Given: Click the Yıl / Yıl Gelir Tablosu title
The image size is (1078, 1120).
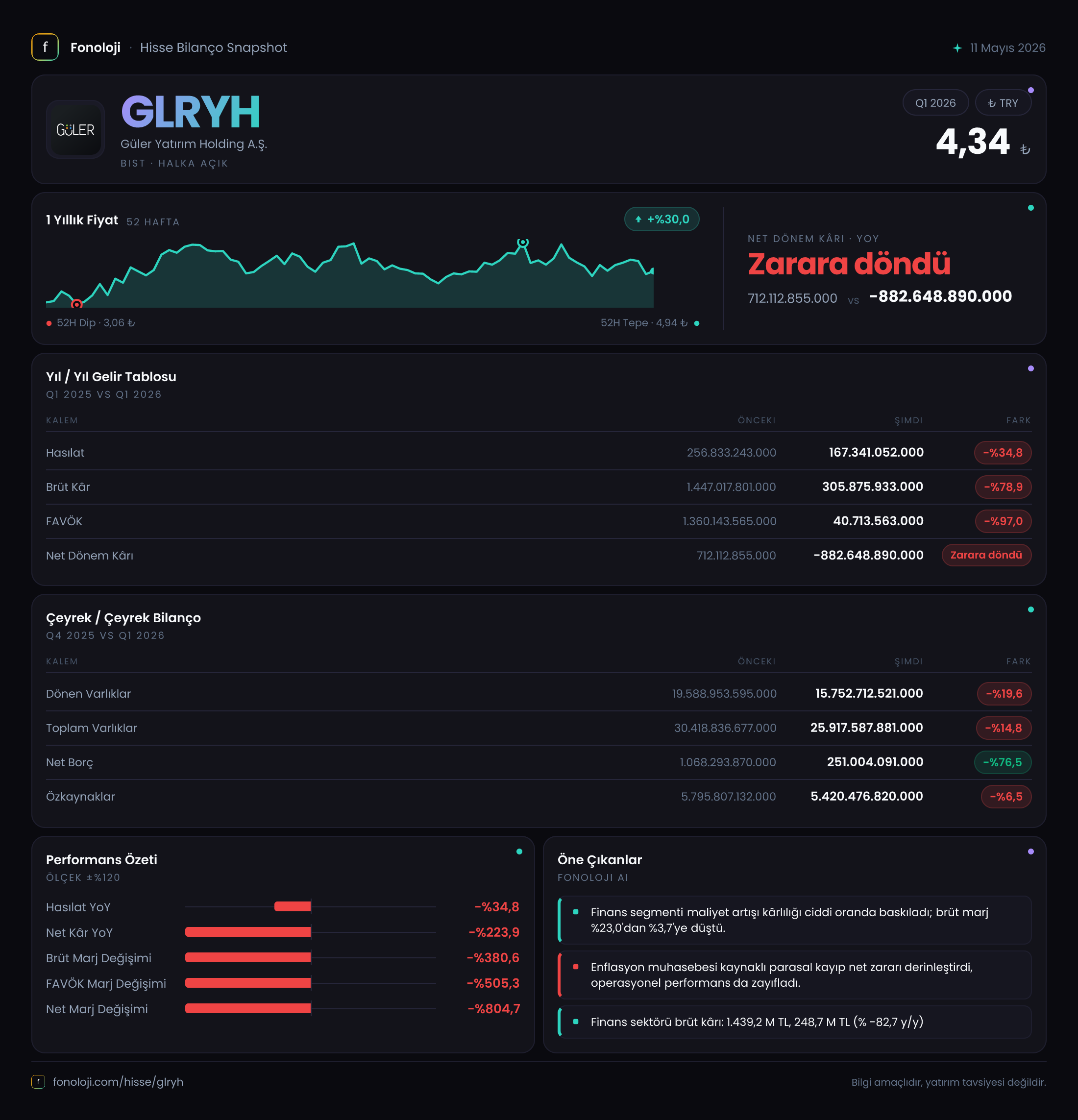Looking at the screenshot, I should 111,377.
